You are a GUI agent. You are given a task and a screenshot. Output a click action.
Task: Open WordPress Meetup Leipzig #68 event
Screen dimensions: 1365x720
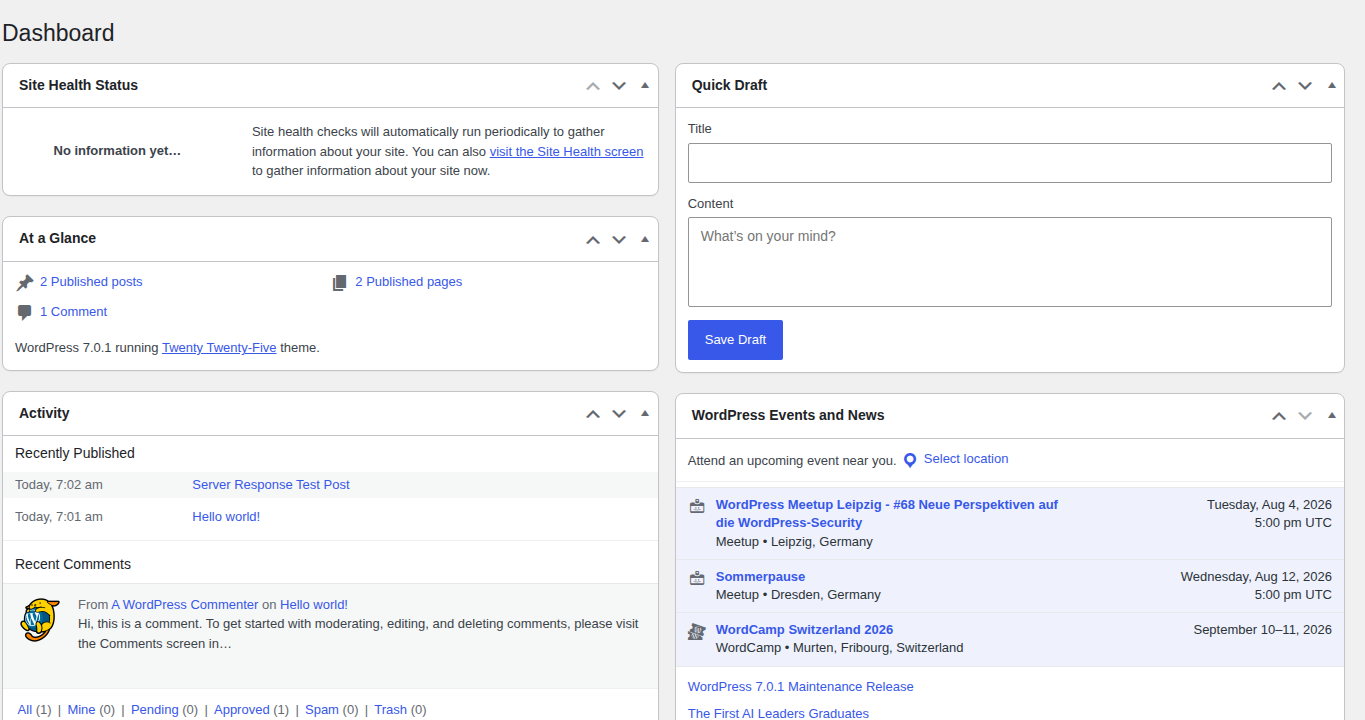(x=887, y=514)
